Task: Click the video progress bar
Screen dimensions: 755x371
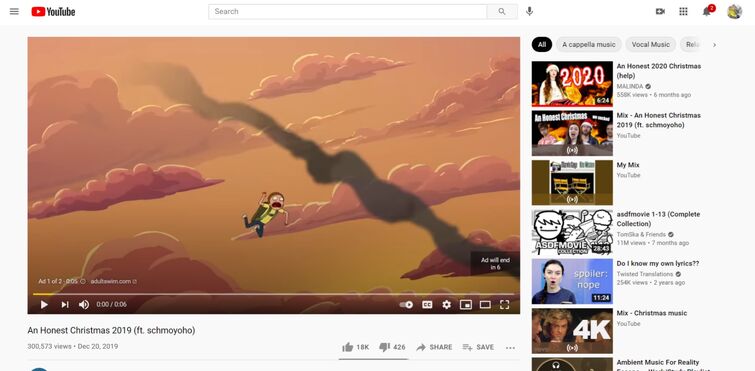Action: click(x=273, y=294)
